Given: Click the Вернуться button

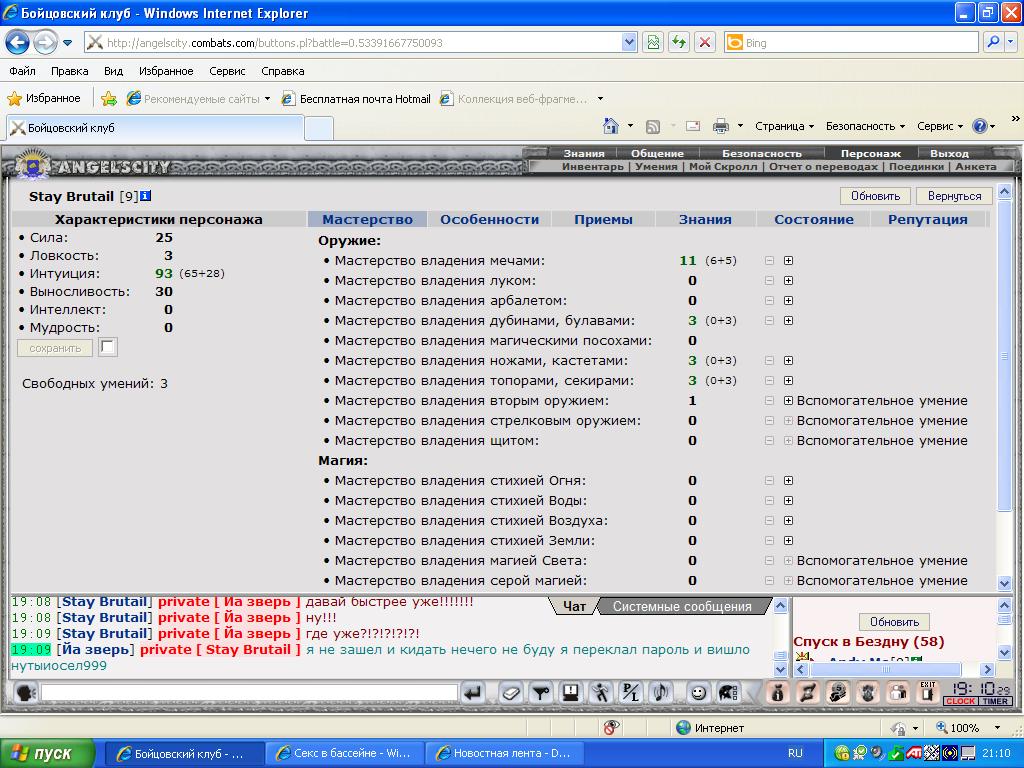Looking at the screenshot, I should point(954,196).
